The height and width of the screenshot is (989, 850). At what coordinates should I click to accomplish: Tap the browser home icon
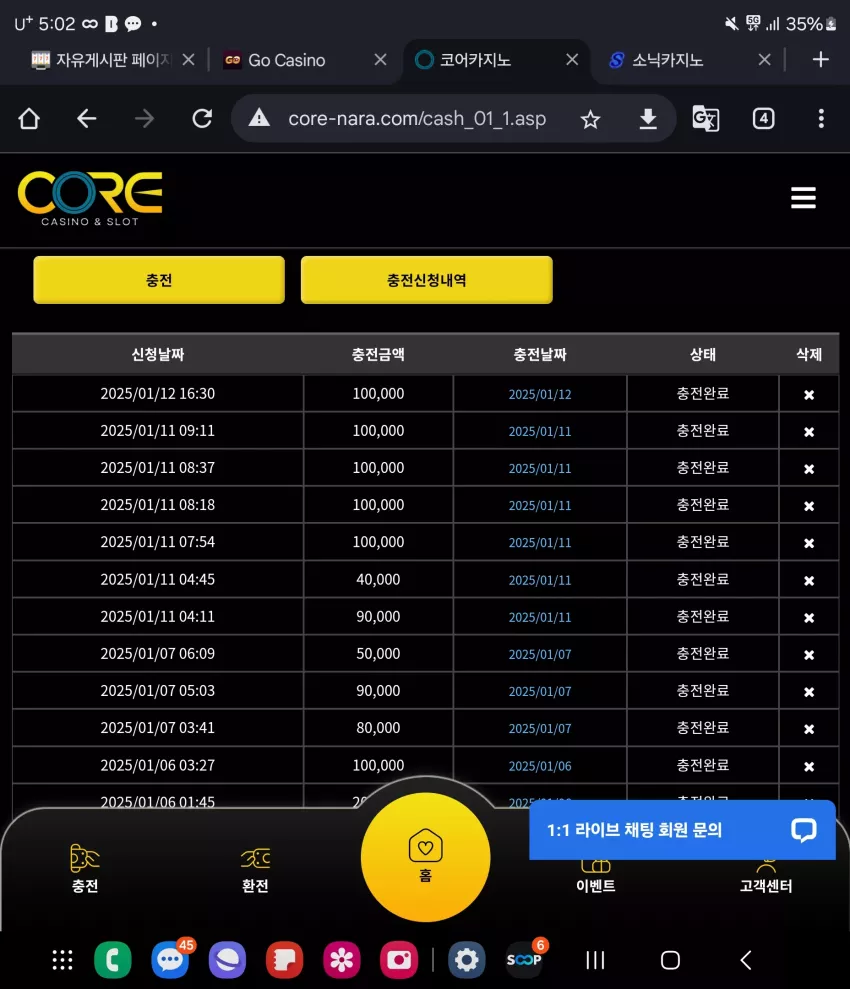pyautogui.click(x=29, y=119)
